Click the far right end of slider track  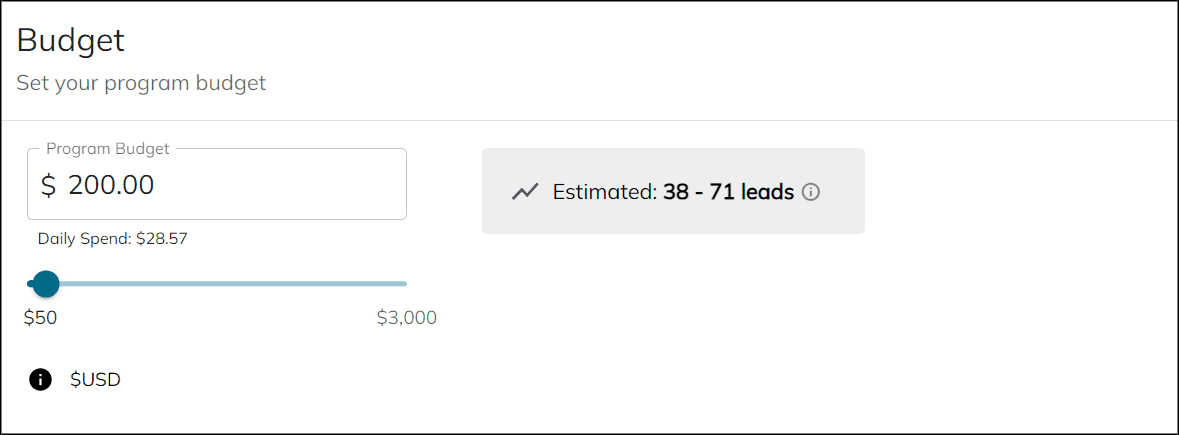(405, 284)
